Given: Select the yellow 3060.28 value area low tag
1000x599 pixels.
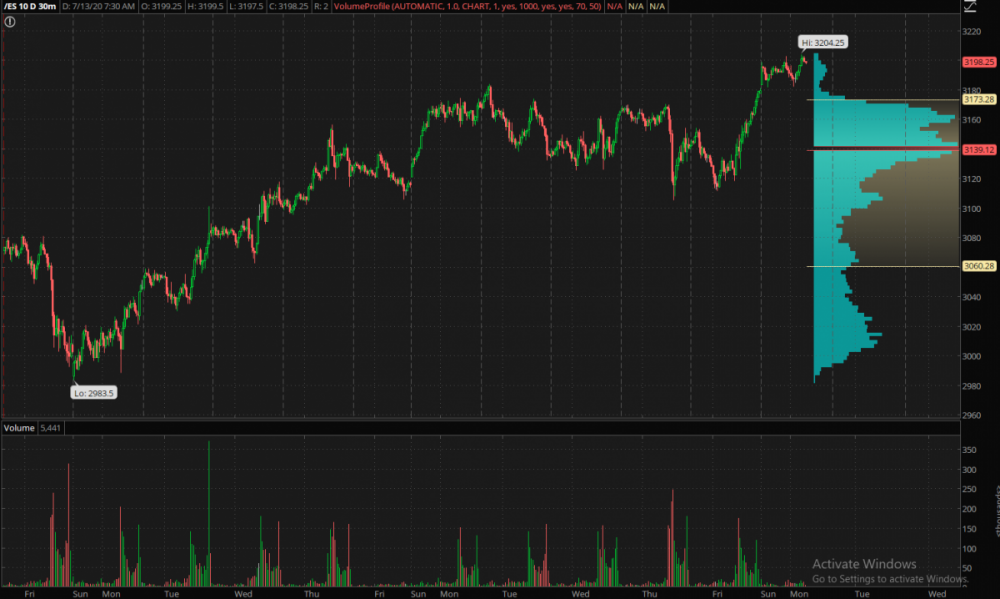Looking at the screenshot, I should coord(978,266).
